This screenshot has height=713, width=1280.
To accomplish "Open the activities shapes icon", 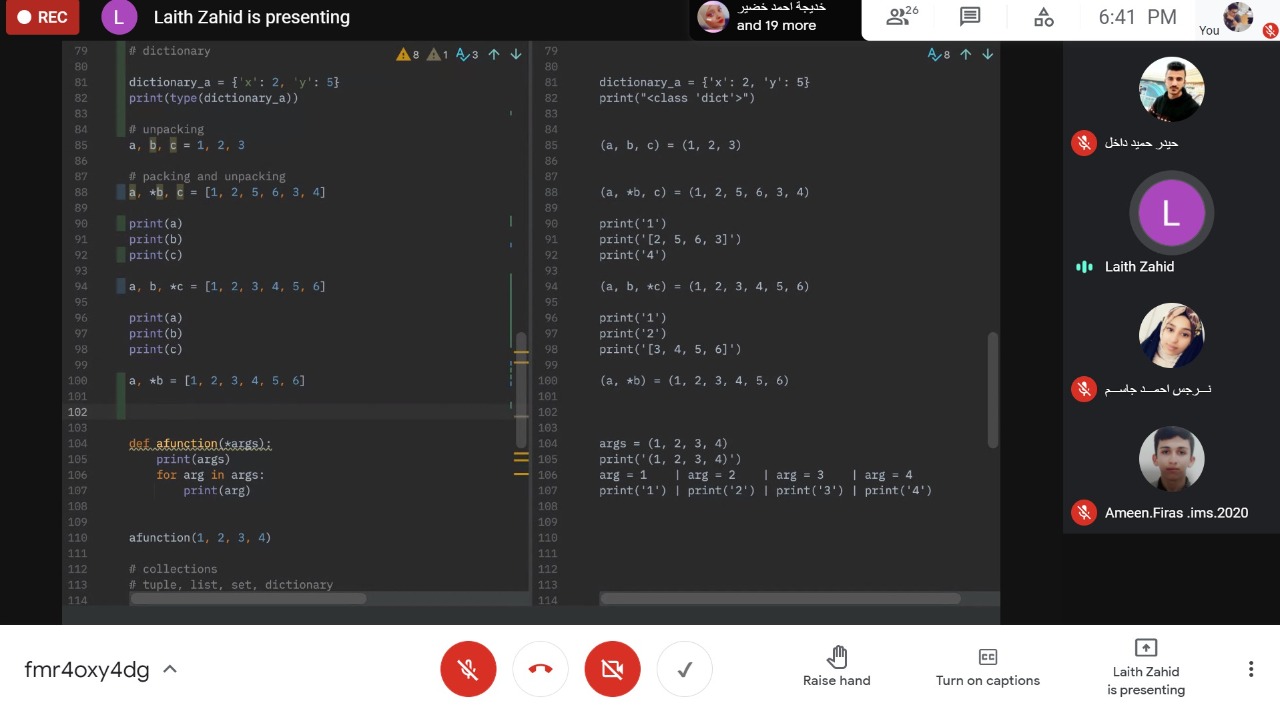I will [1043, 17].
